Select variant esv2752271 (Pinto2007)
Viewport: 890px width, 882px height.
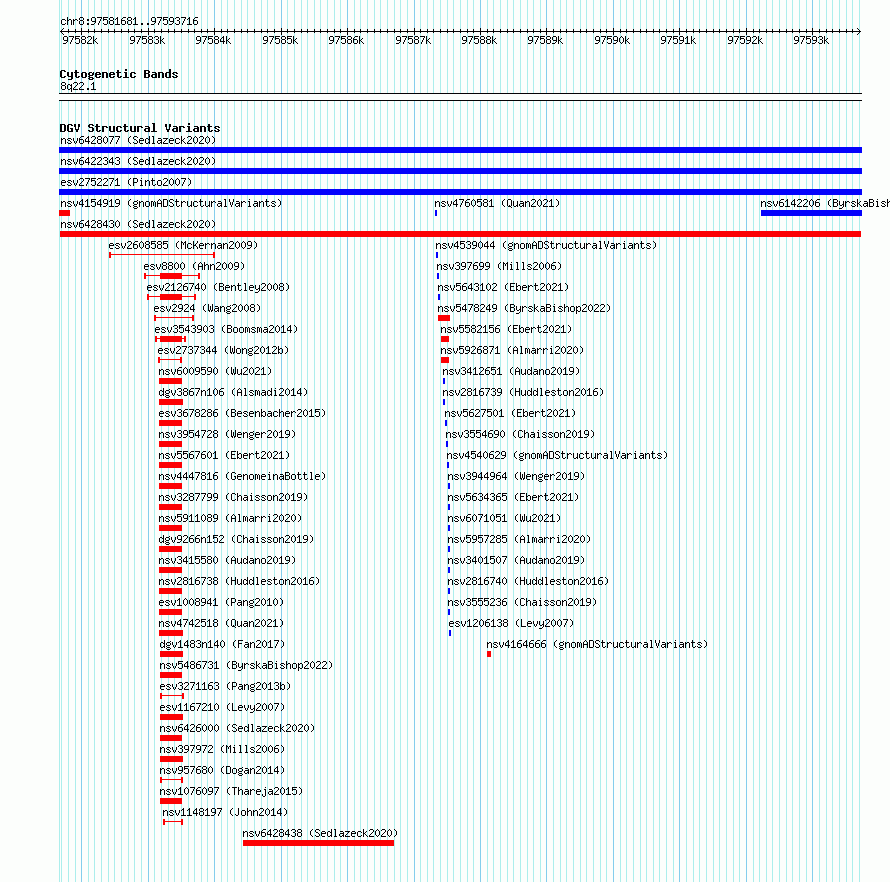pos(126,182)
